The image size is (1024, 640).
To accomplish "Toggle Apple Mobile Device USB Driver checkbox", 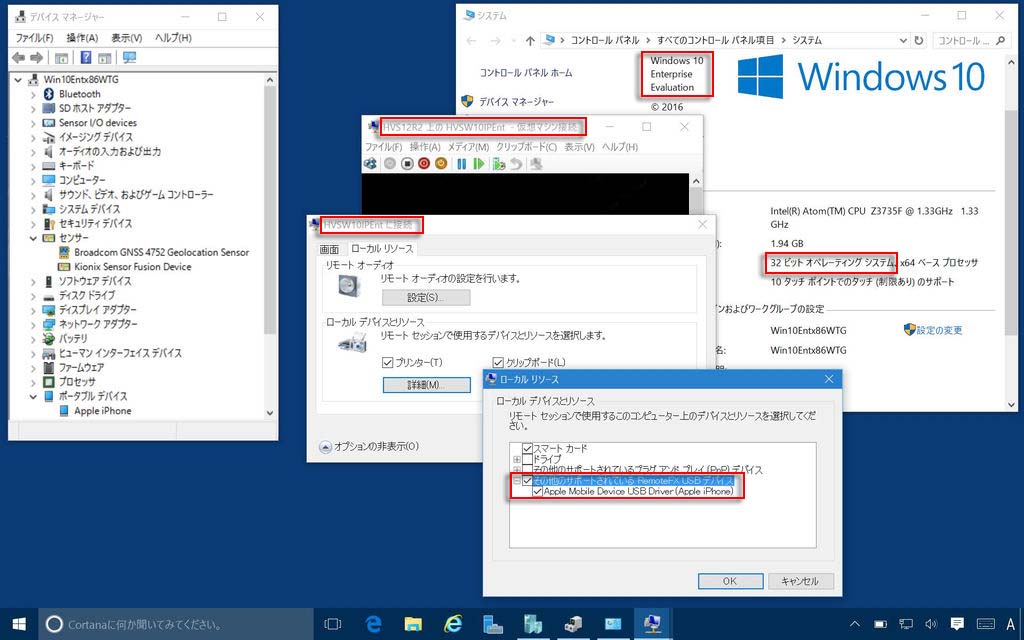I will click(537, 491).
